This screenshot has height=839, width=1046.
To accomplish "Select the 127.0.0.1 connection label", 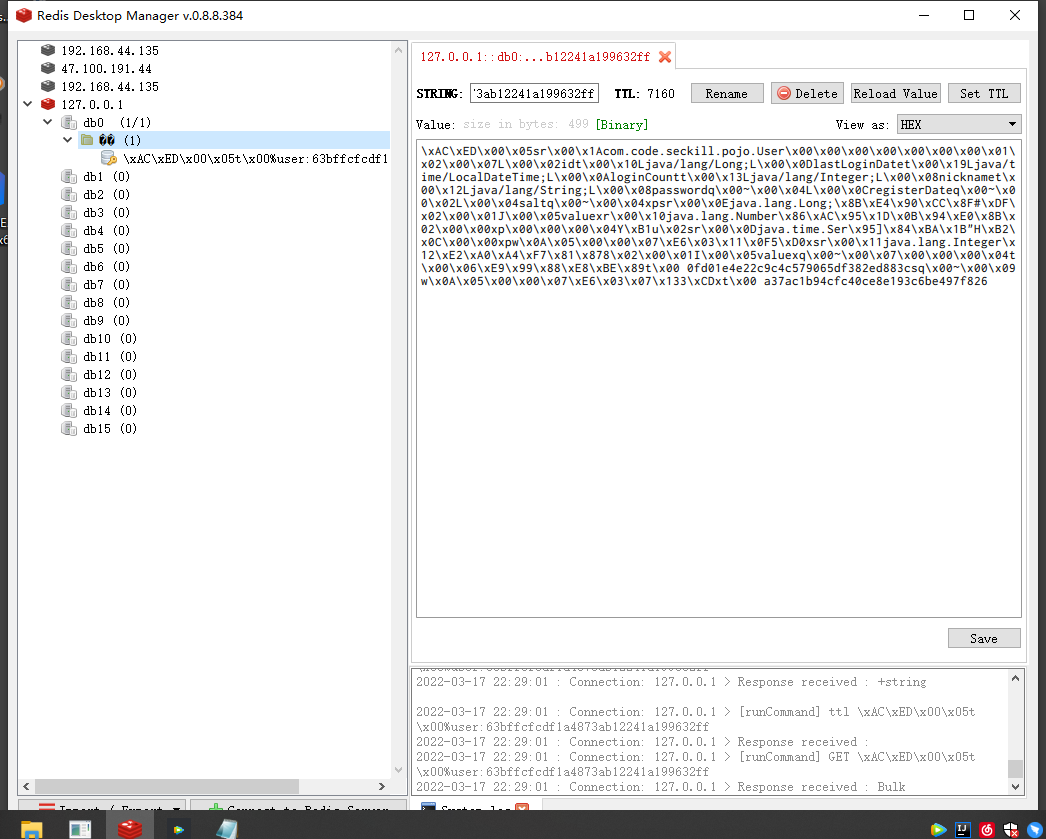I will pyautogui.click(x=92, y=104).
